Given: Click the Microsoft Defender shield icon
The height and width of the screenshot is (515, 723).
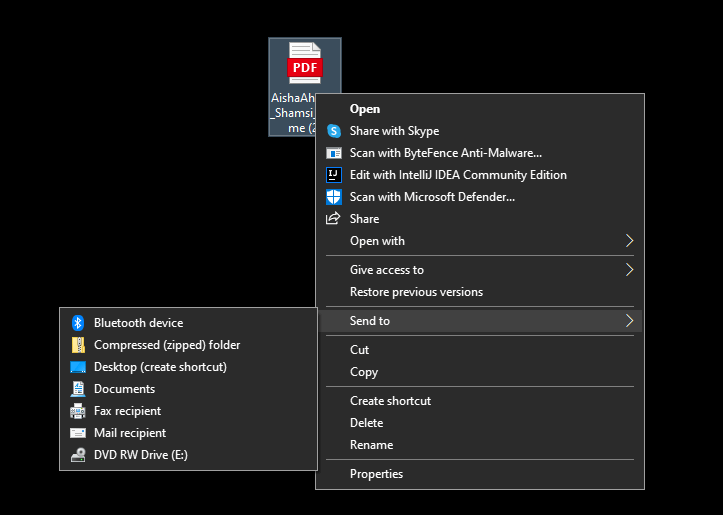Looking at the screenshot, I should 334,197.
